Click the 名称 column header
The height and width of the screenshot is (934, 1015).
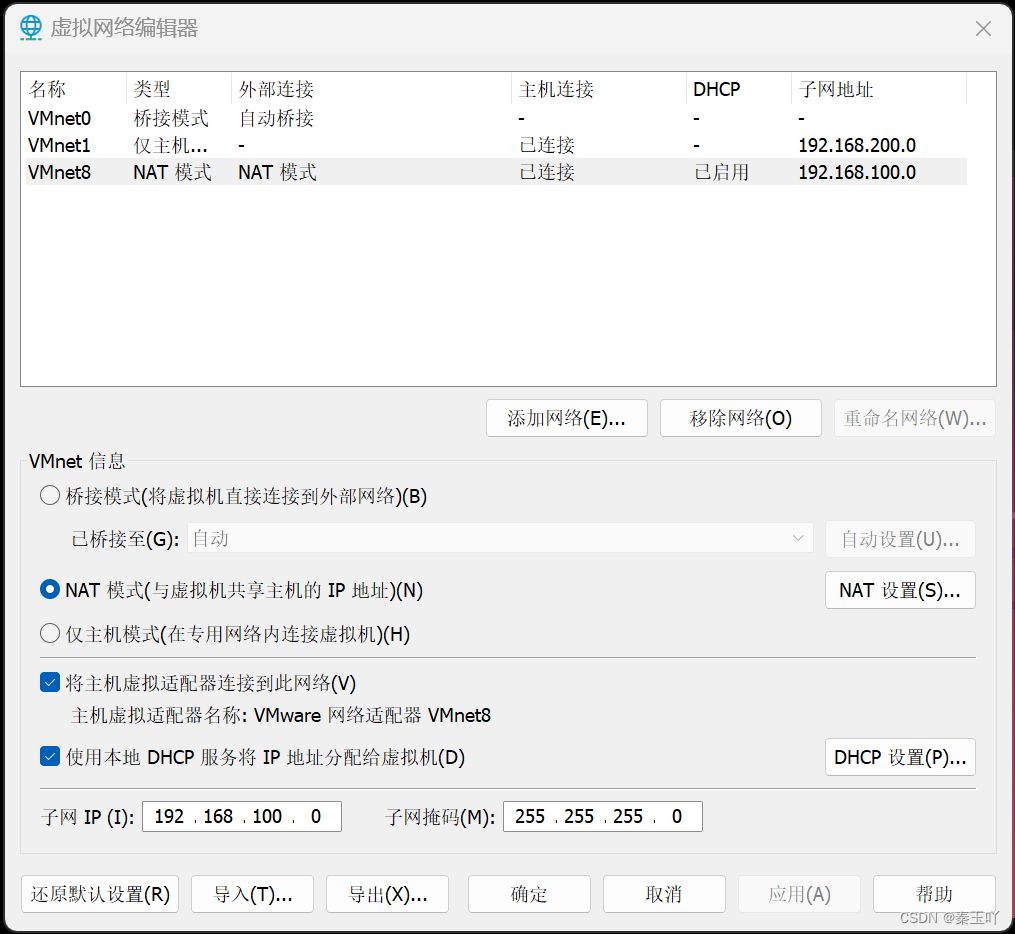[x=75, y=89]
